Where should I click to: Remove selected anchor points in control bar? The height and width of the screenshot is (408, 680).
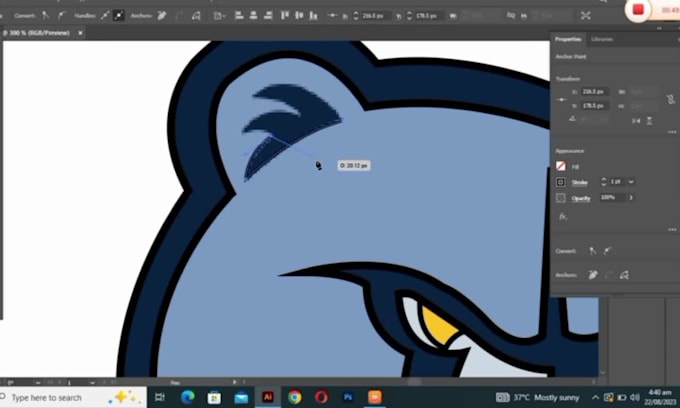162,16
